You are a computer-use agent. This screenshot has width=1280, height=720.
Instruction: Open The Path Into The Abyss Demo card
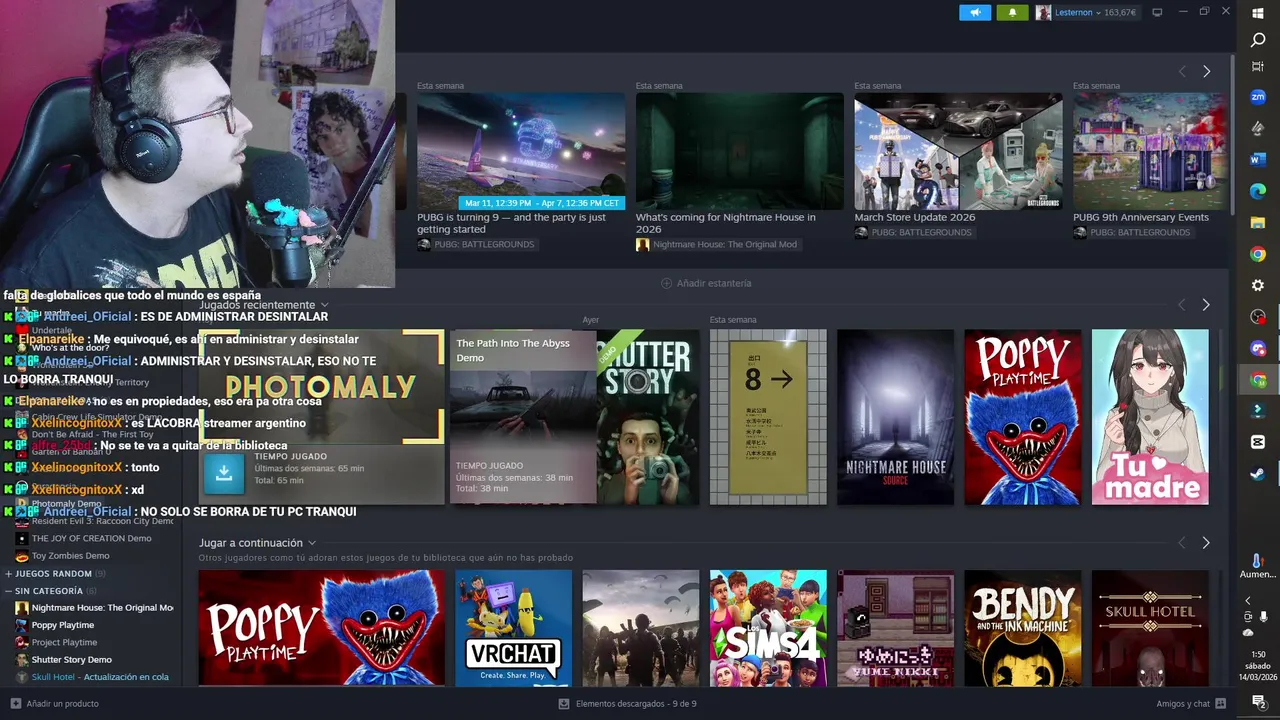click(x=523, y=417)
